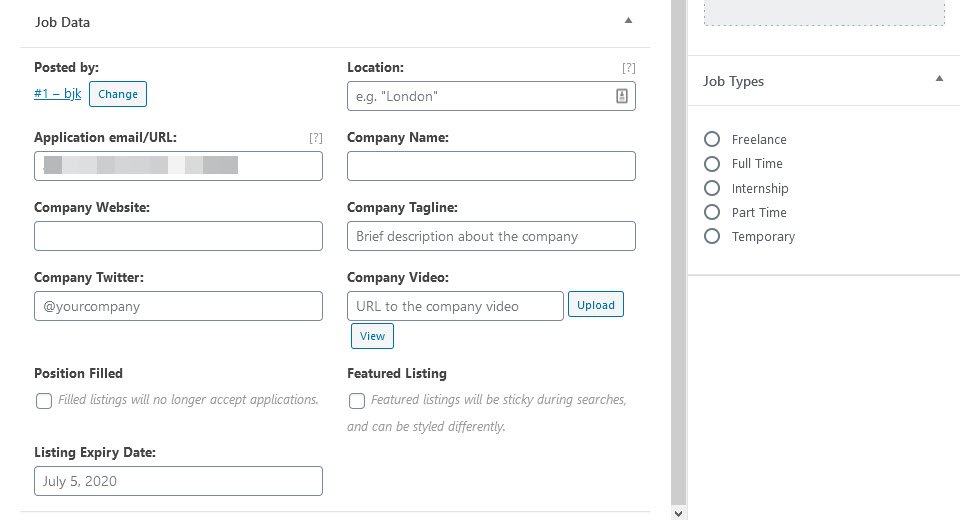This screenshot has height=520, width=960.
Task: Open the #1 – bjk user link
Action: click(x=58, y=94)
